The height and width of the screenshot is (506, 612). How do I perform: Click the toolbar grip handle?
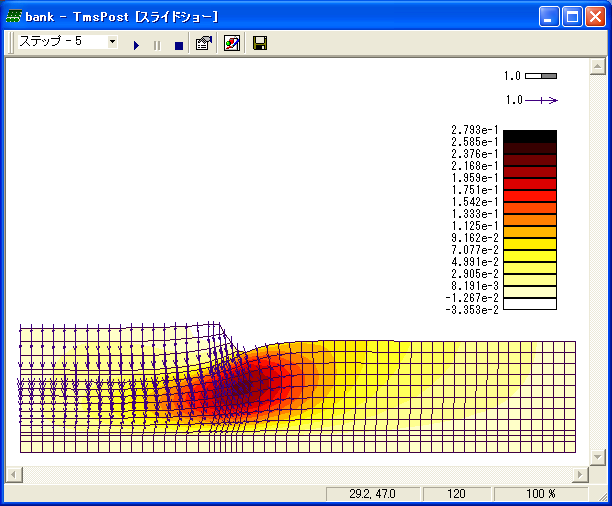(11, 43)
